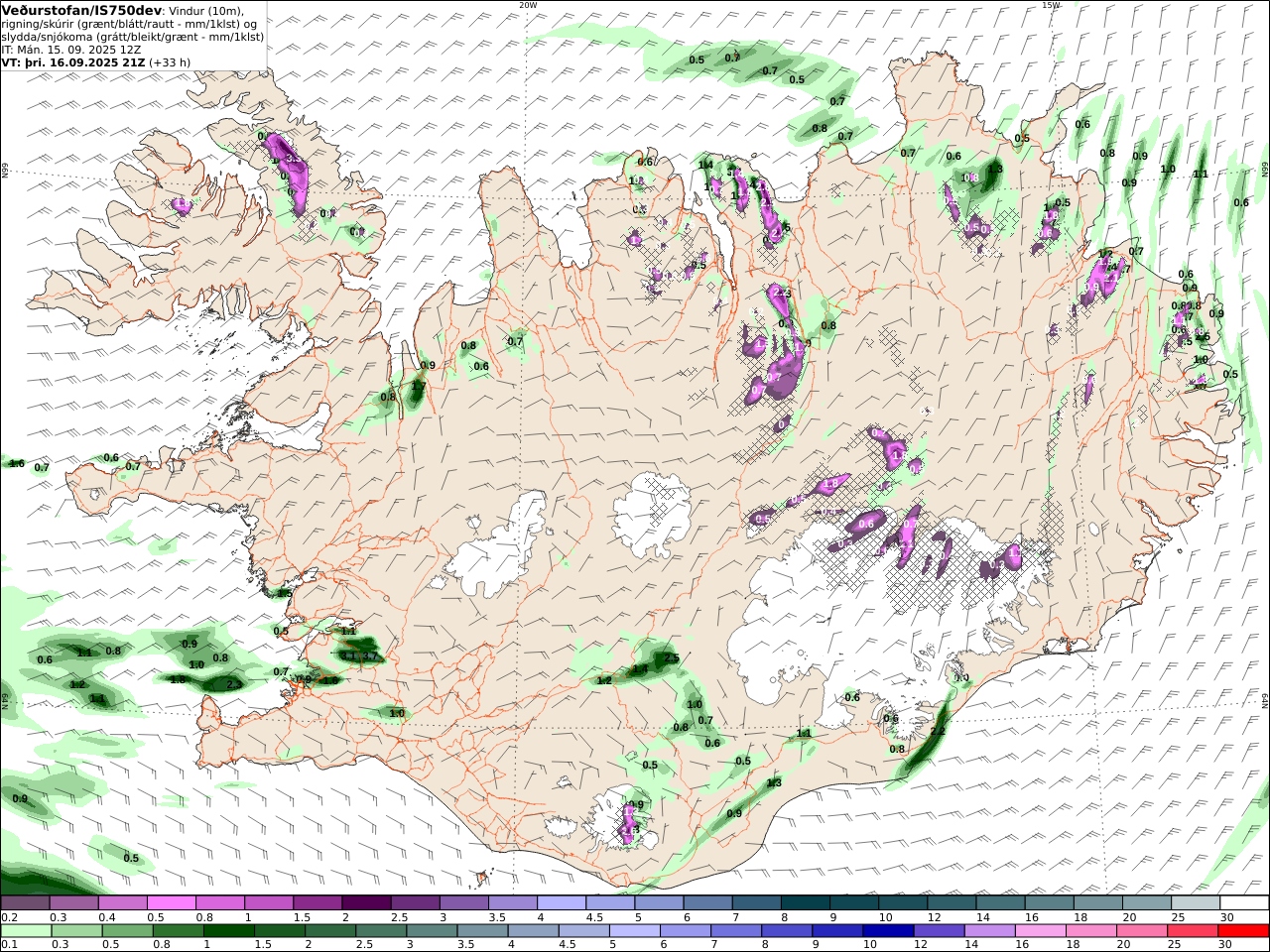Select rain legend swatch at 0.5
The width and height of the screenshot is (1270, 952).
[x=127, y=931]
